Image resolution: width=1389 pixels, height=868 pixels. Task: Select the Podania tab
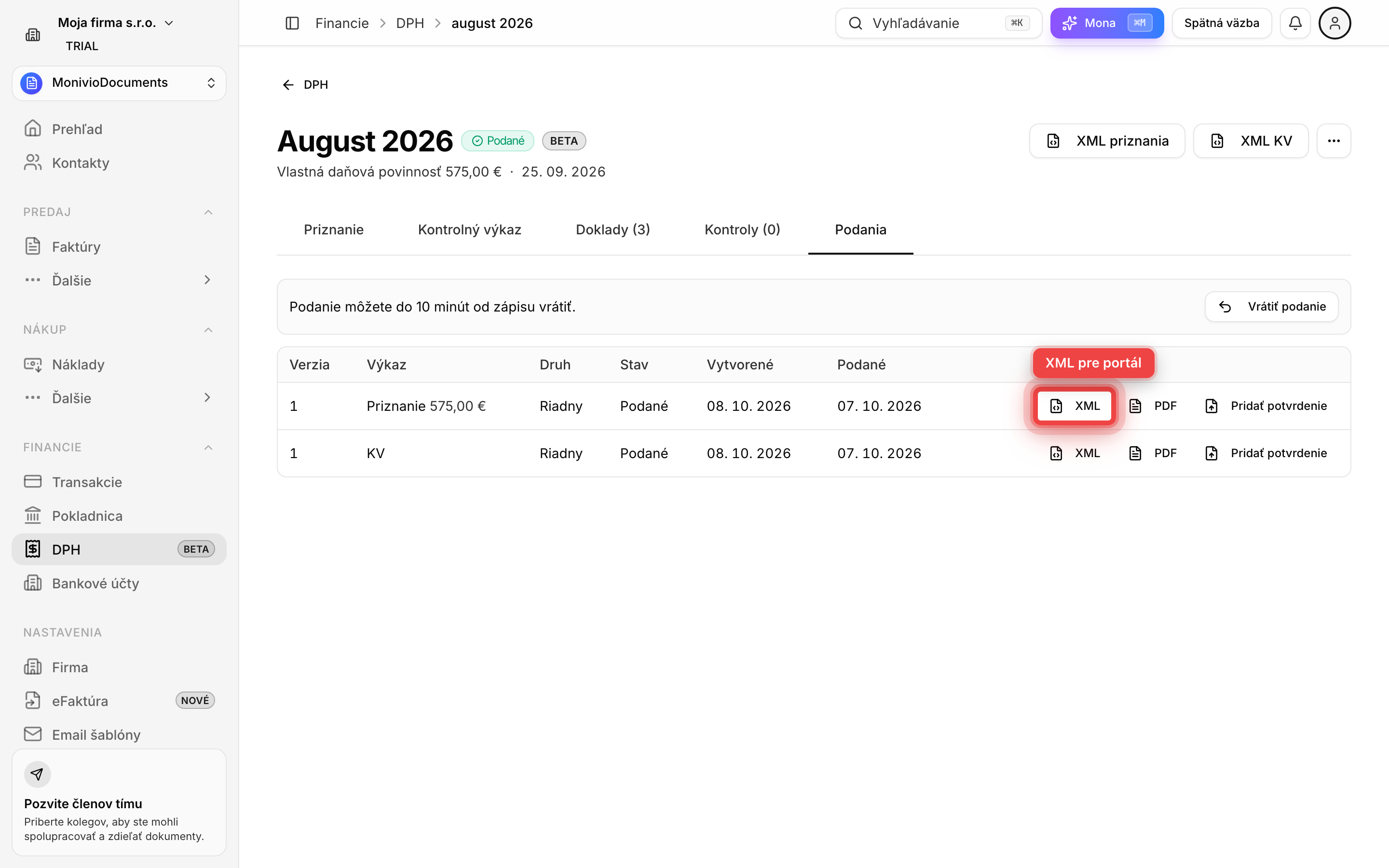[860, 230]
